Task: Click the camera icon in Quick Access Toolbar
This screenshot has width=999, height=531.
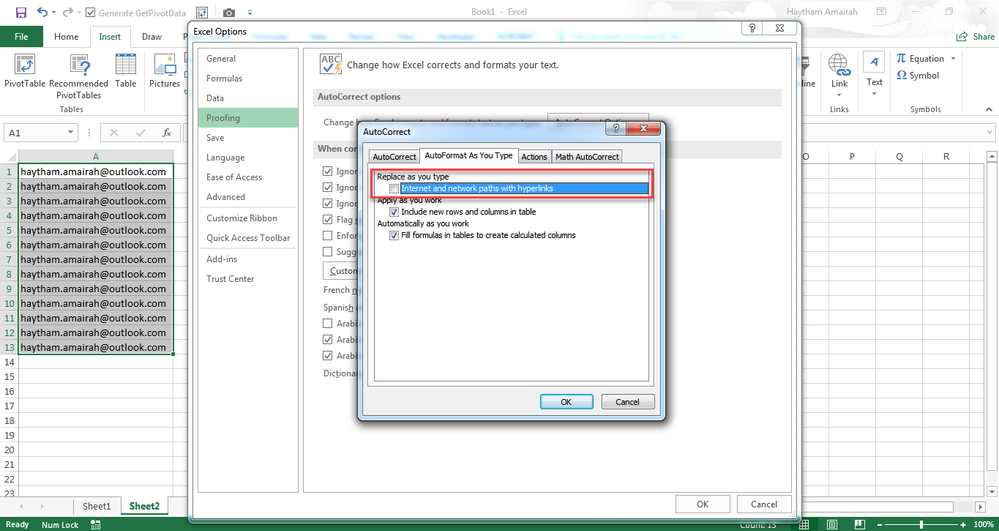Action: click(x=229, y=12)
